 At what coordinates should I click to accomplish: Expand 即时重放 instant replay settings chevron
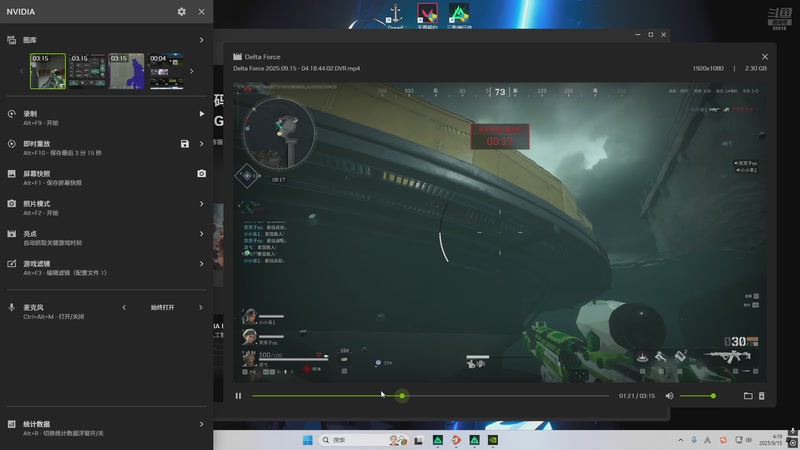pyautogui.click(x=202, y=144)
